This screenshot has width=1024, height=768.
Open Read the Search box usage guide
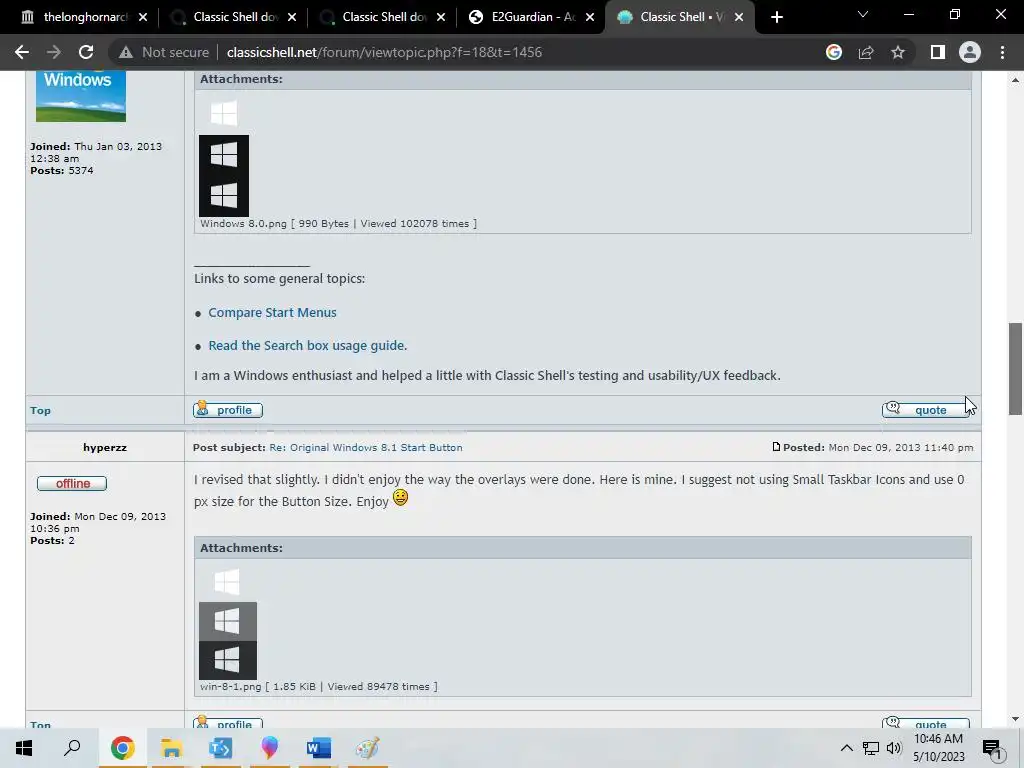click(x=308, y=345)
